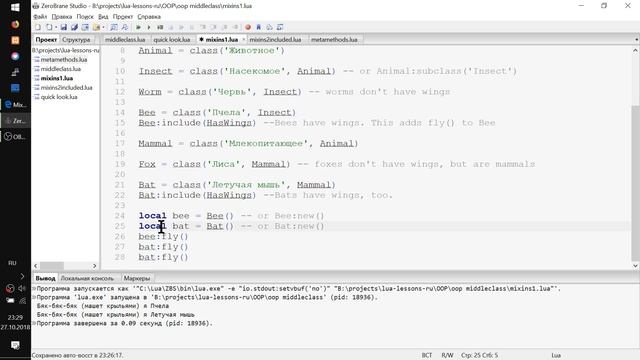Click the RU language indicator
Viewport: 640px width, 360px height.
[x=12, y=263]
